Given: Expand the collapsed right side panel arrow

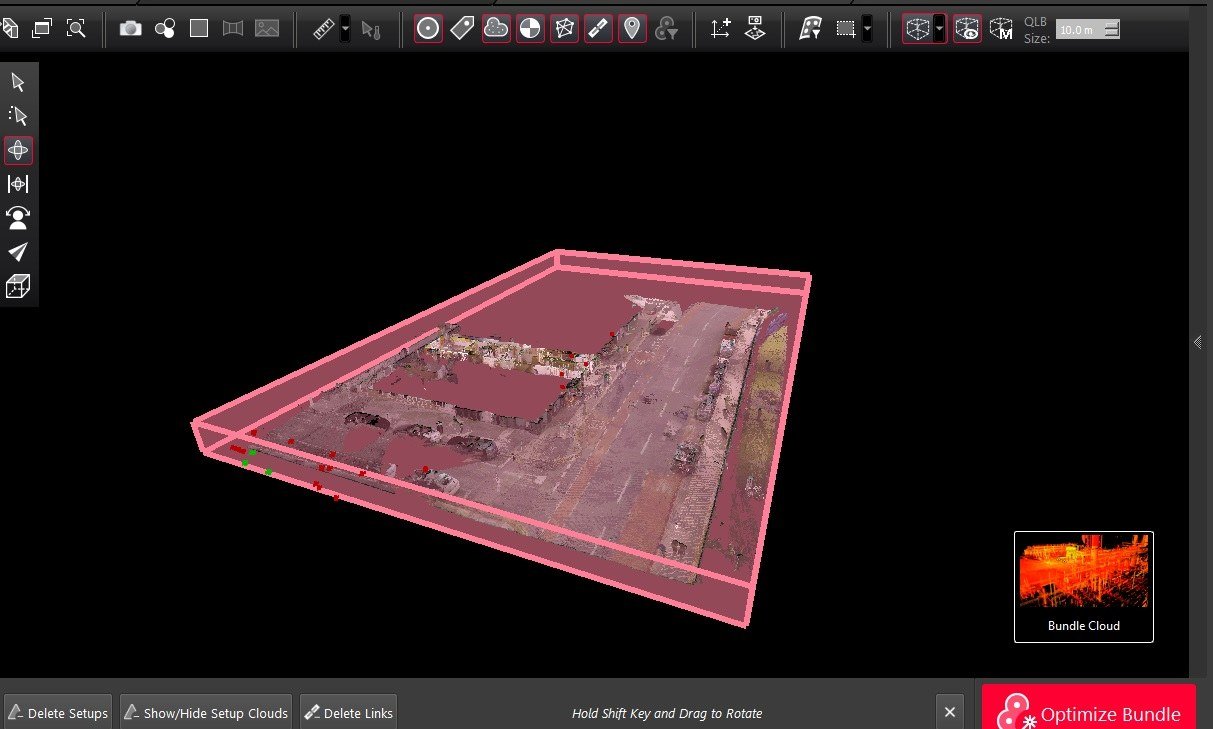Looking at the screenshot, I should click(x=1198, y=342).
